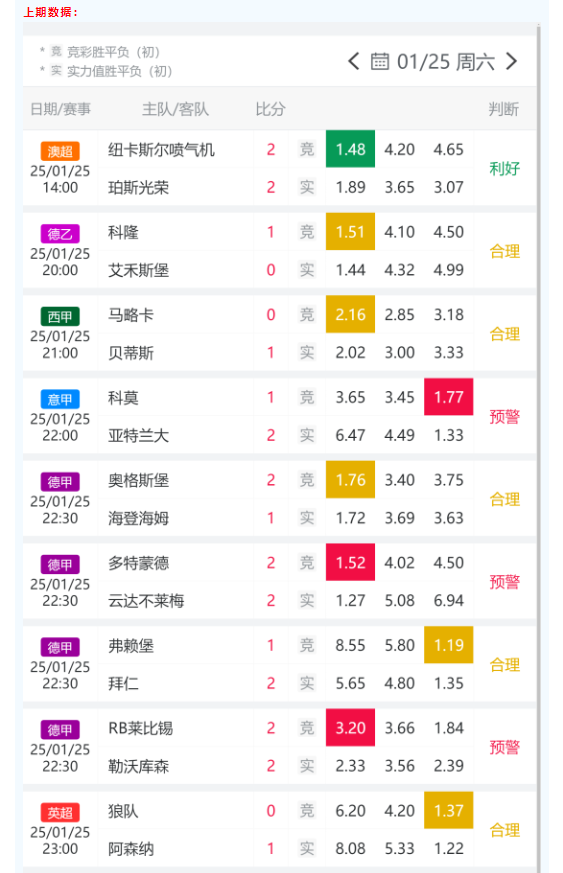Viewport: 563px width, 873px height.
Task: Click the 比分 column header
Action: pos(271,109)
